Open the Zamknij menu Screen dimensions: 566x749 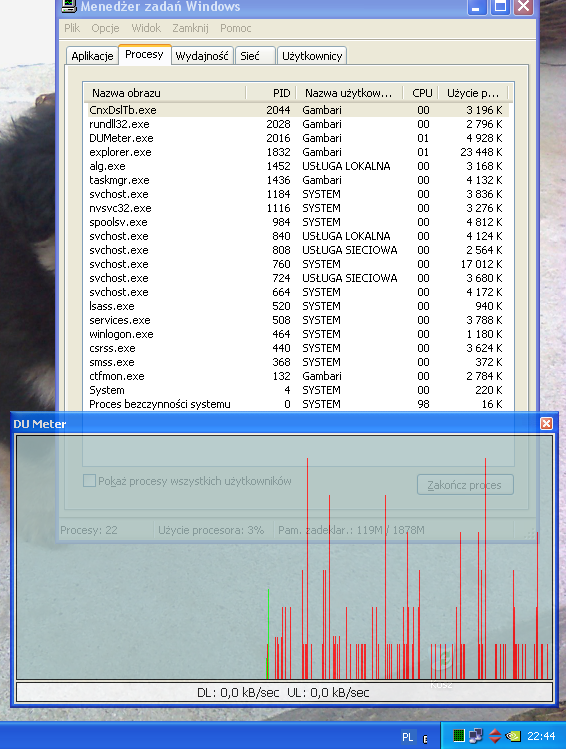[190, 28]
